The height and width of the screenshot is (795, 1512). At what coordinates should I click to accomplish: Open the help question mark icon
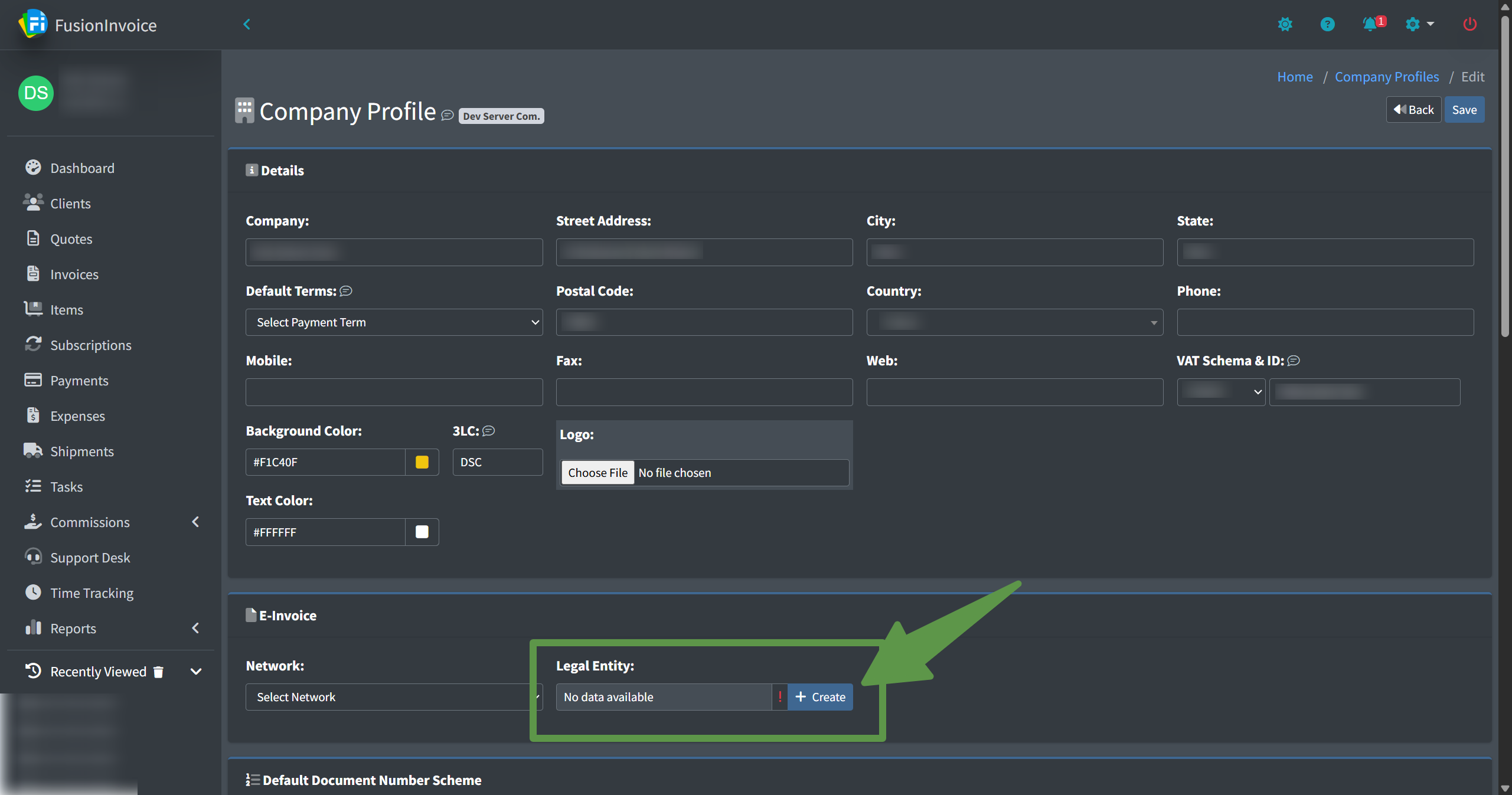(1327, 24)
